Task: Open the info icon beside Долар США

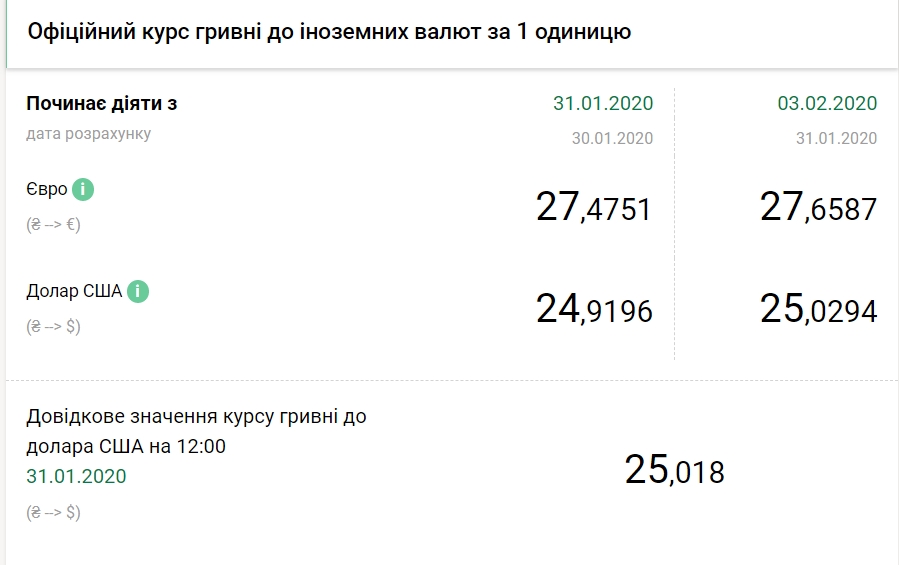Action: pos(138,292)
